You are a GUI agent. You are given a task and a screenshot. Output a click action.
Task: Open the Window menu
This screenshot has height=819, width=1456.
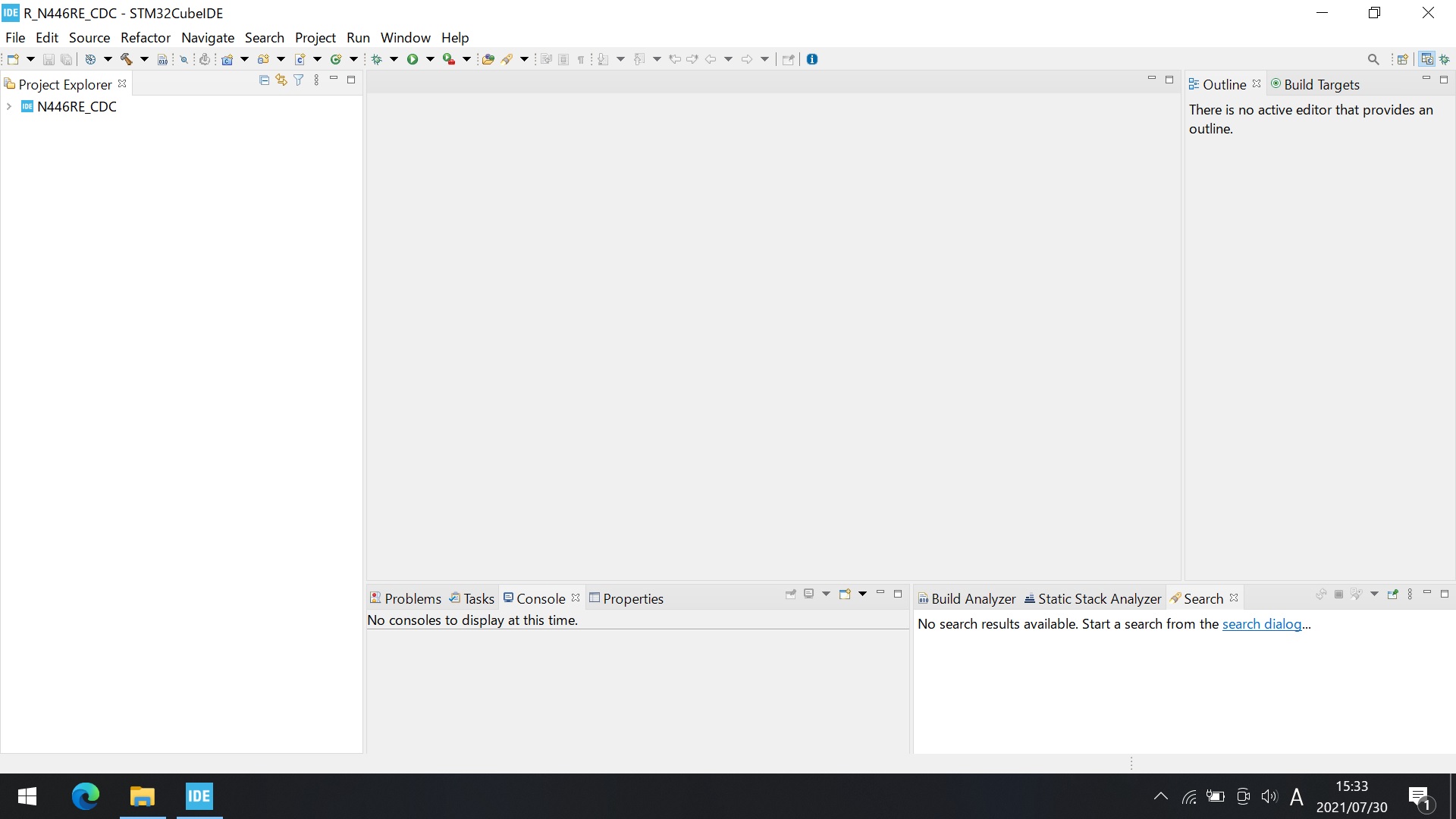[x=406, y=37]
